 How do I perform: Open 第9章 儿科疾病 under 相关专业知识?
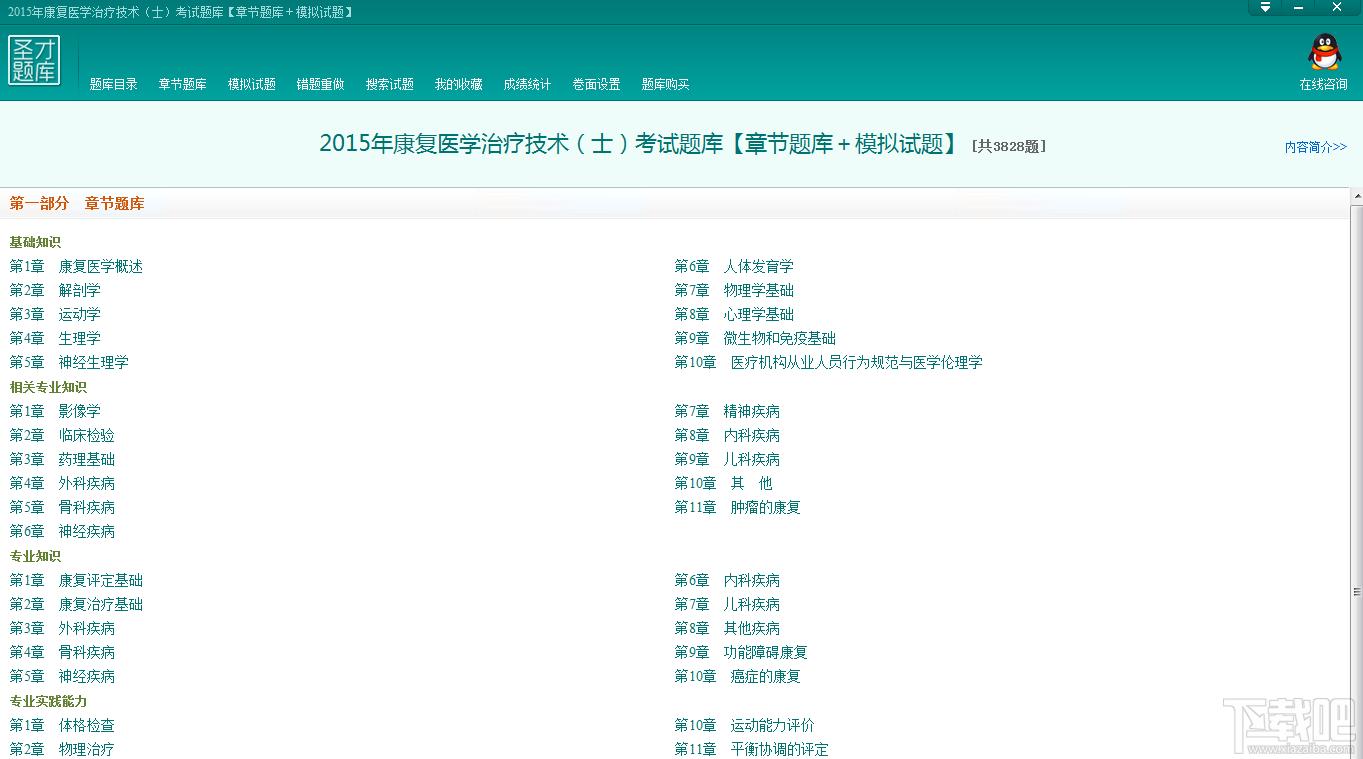727,459
